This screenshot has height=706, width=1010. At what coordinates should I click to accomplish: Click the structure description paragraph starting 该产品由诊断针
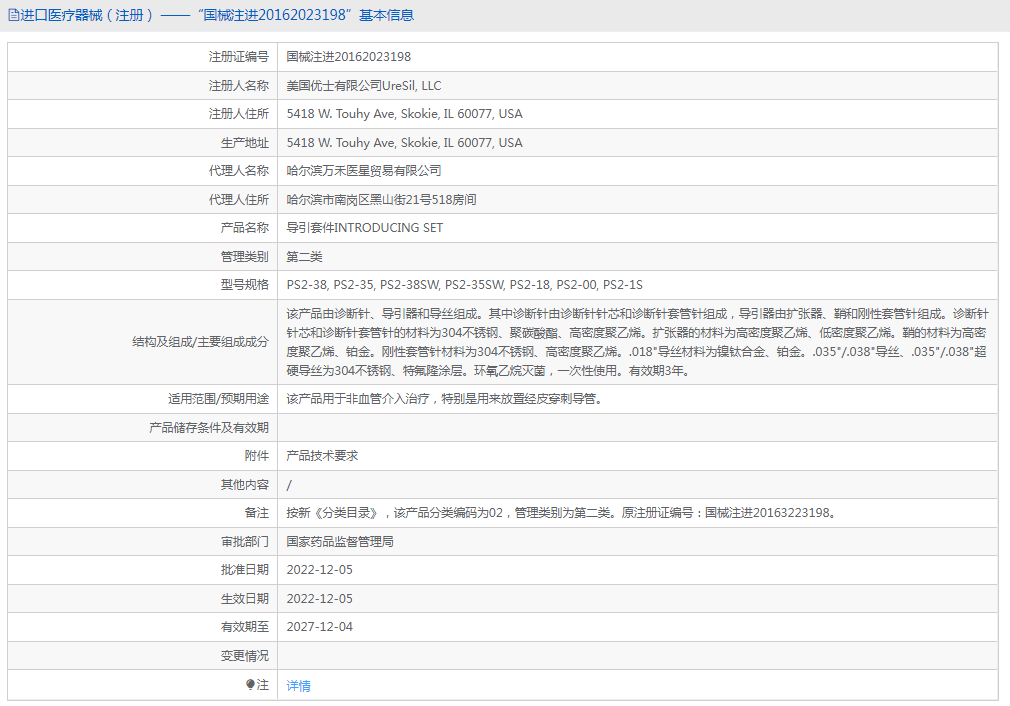pos(638,342)
